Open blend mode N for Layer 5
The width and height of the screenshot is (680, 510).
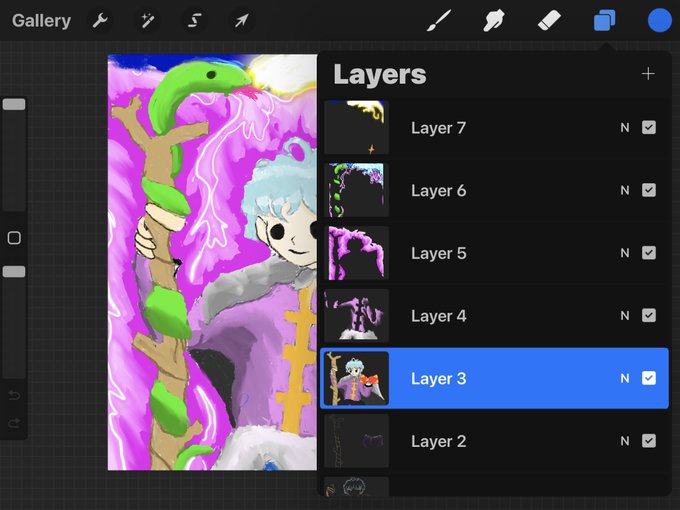tap(624, 253)
